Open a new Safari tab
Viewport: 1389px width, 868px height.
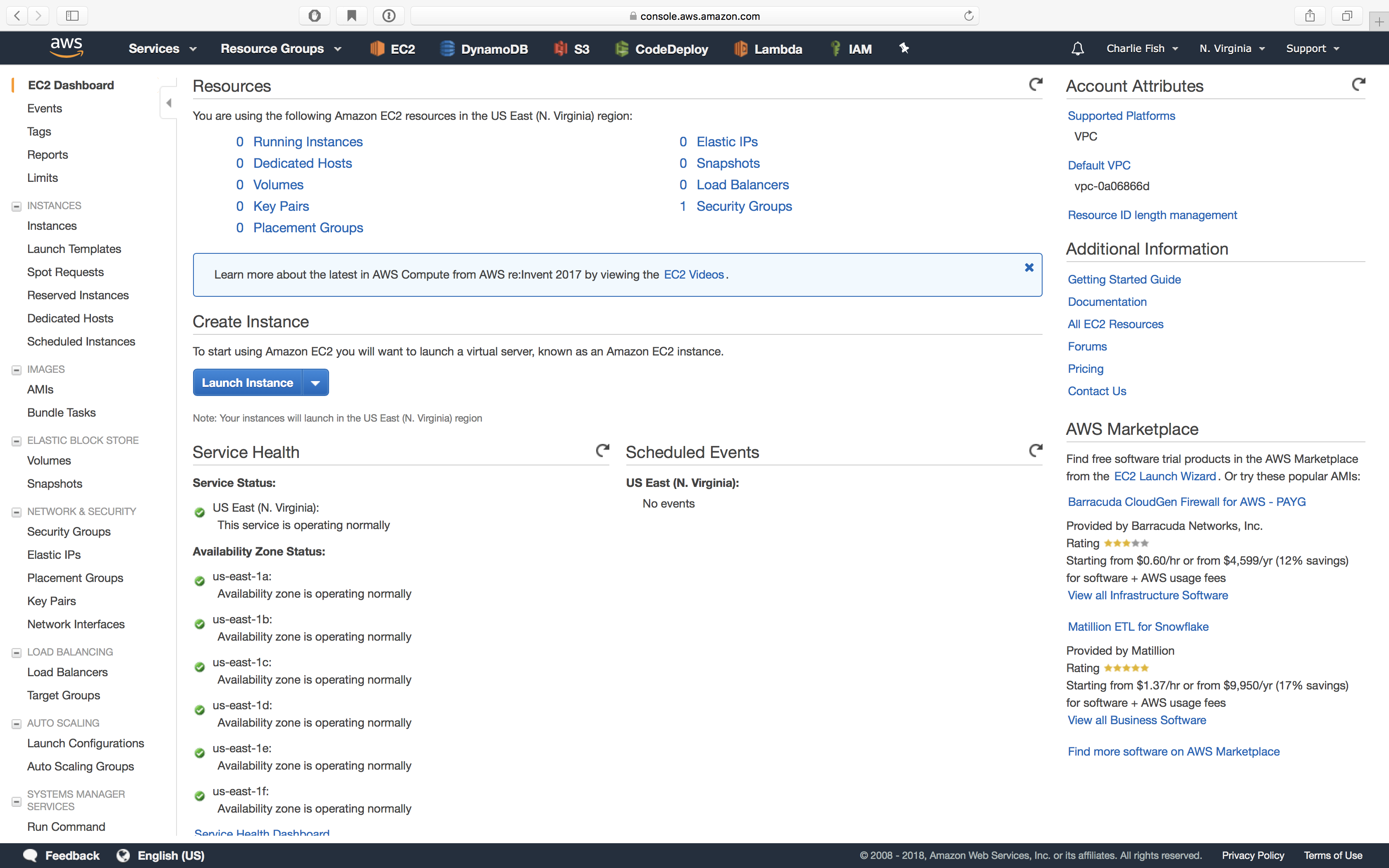click(x=1379, y=22)
